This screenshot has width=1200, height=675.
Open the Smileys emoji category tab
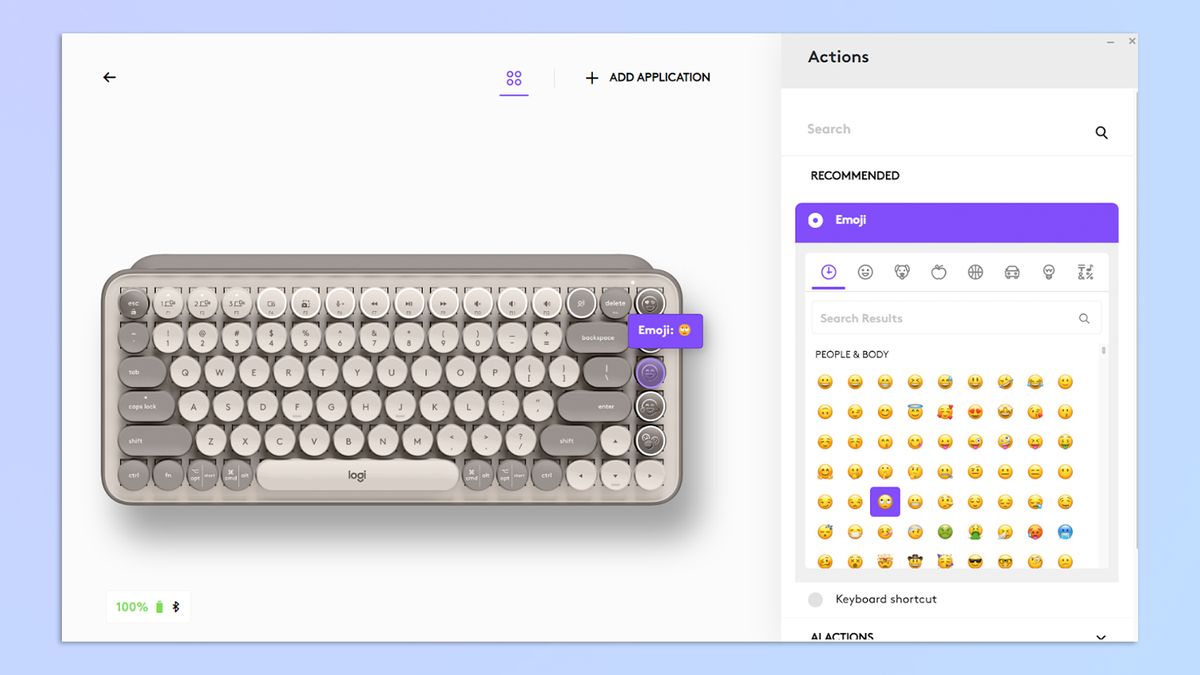(x=866, y=272)
